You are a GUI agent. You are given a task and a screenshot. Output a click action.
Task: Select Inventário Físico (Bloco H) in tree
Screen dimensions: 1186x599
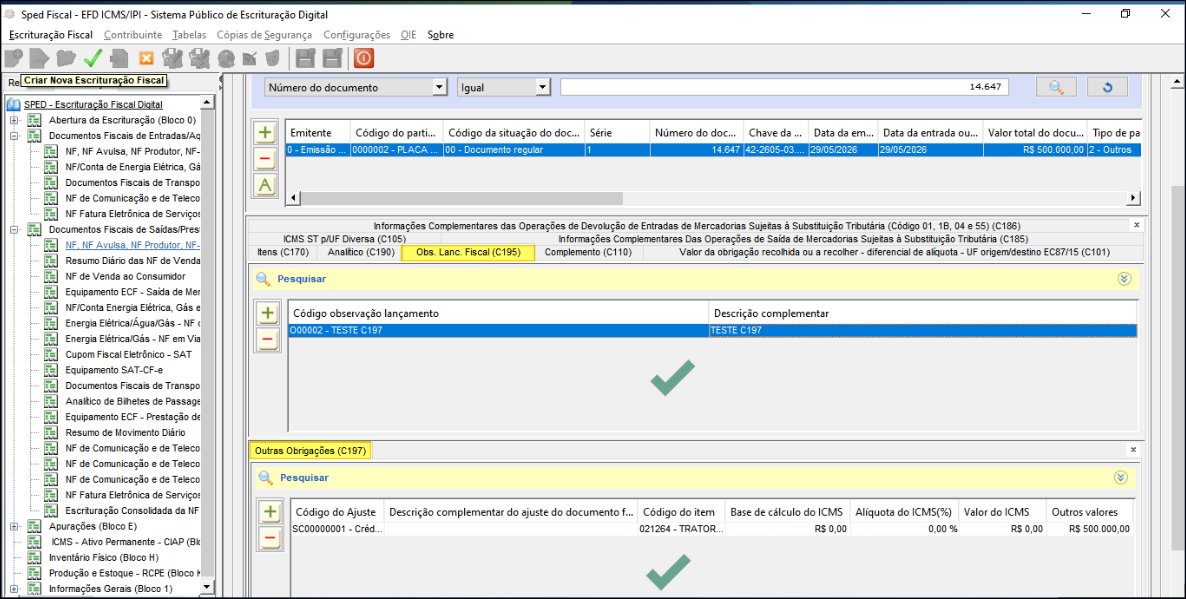(x=104, y=557)
